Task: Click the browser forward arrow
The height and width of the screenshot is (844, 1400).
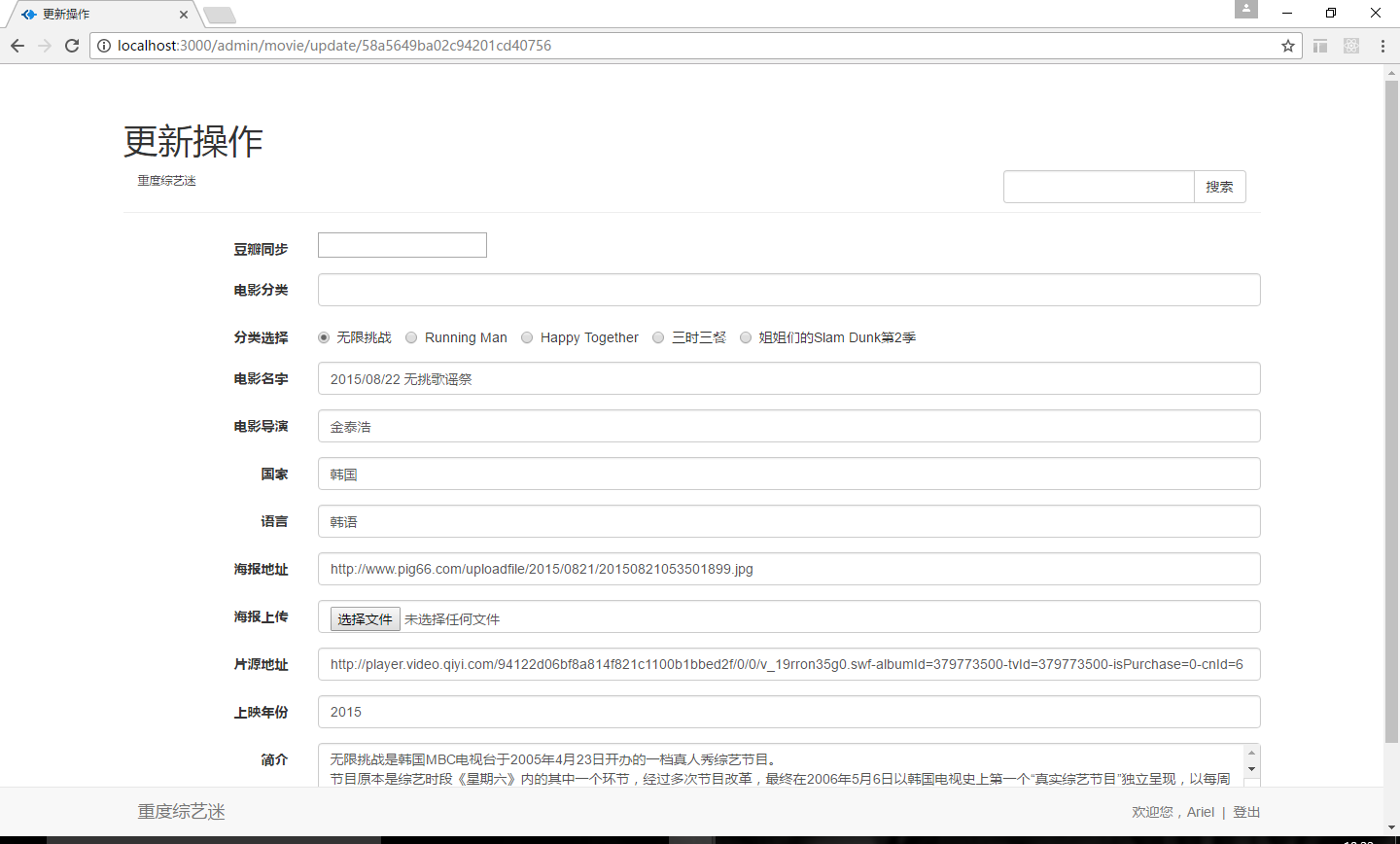Action: [45, 46]
